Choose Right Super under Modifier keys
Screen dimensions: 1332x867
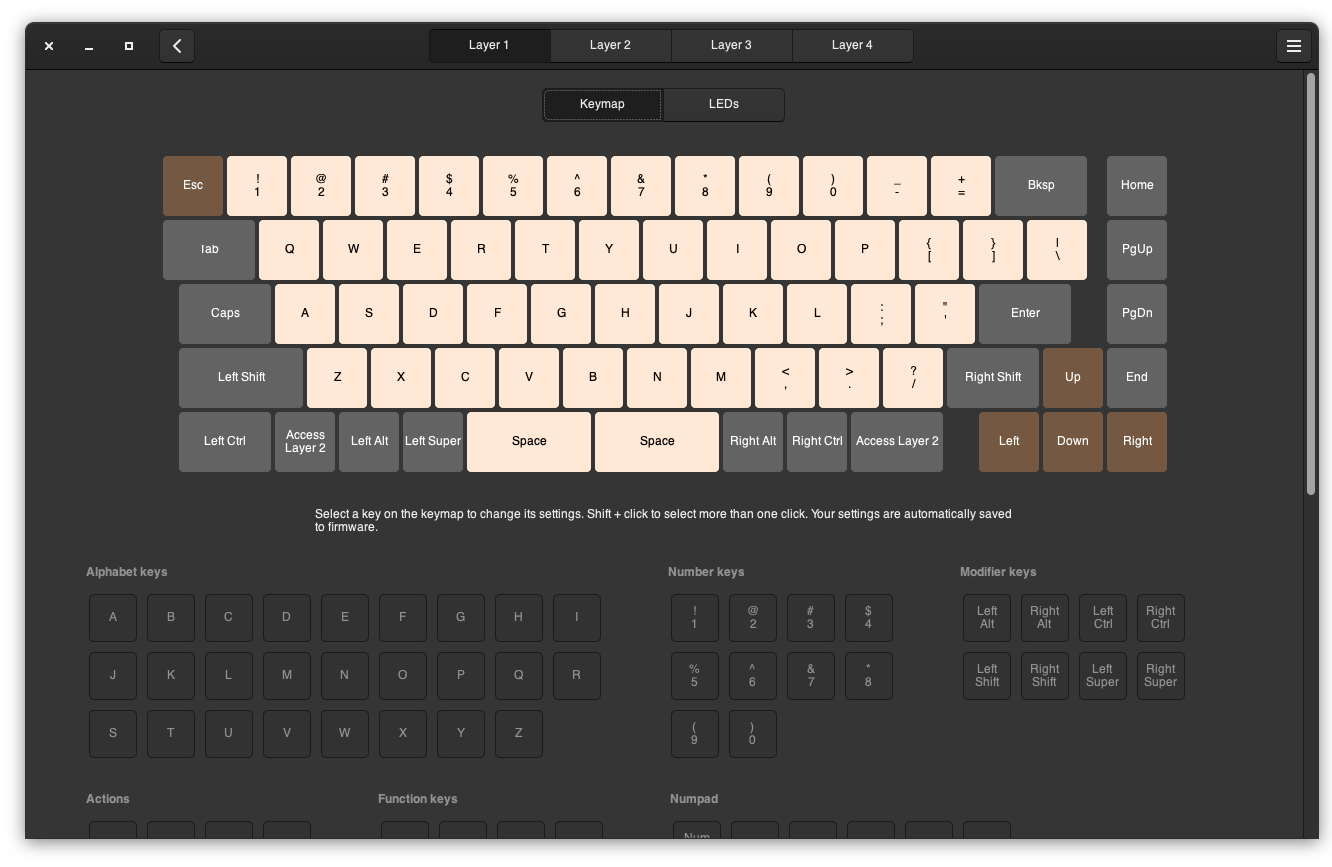[x=1160, y=676]
